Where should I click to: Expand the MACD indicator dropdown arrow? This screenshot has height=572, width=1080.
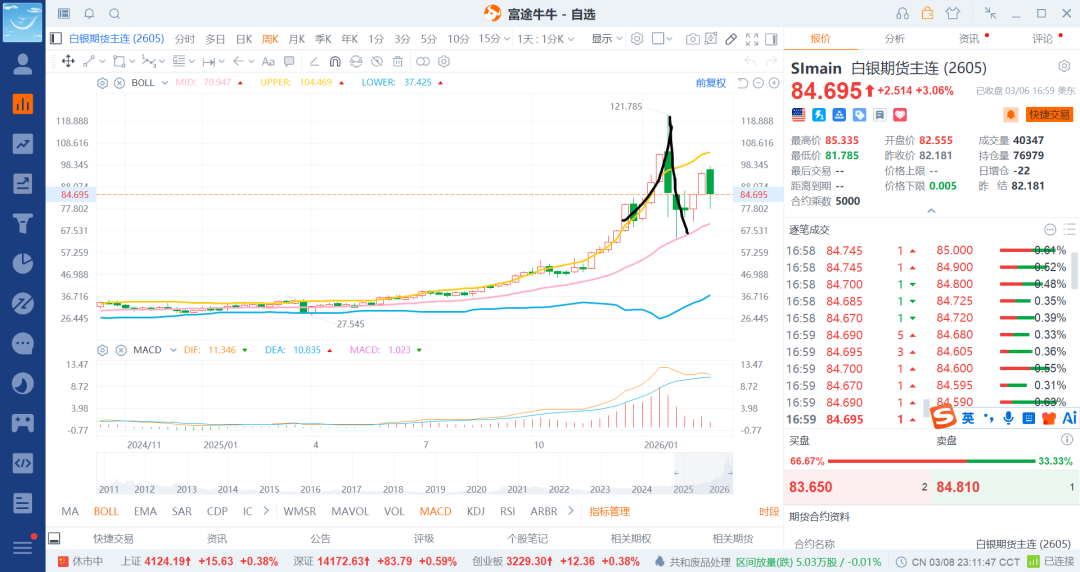(173, 350)
